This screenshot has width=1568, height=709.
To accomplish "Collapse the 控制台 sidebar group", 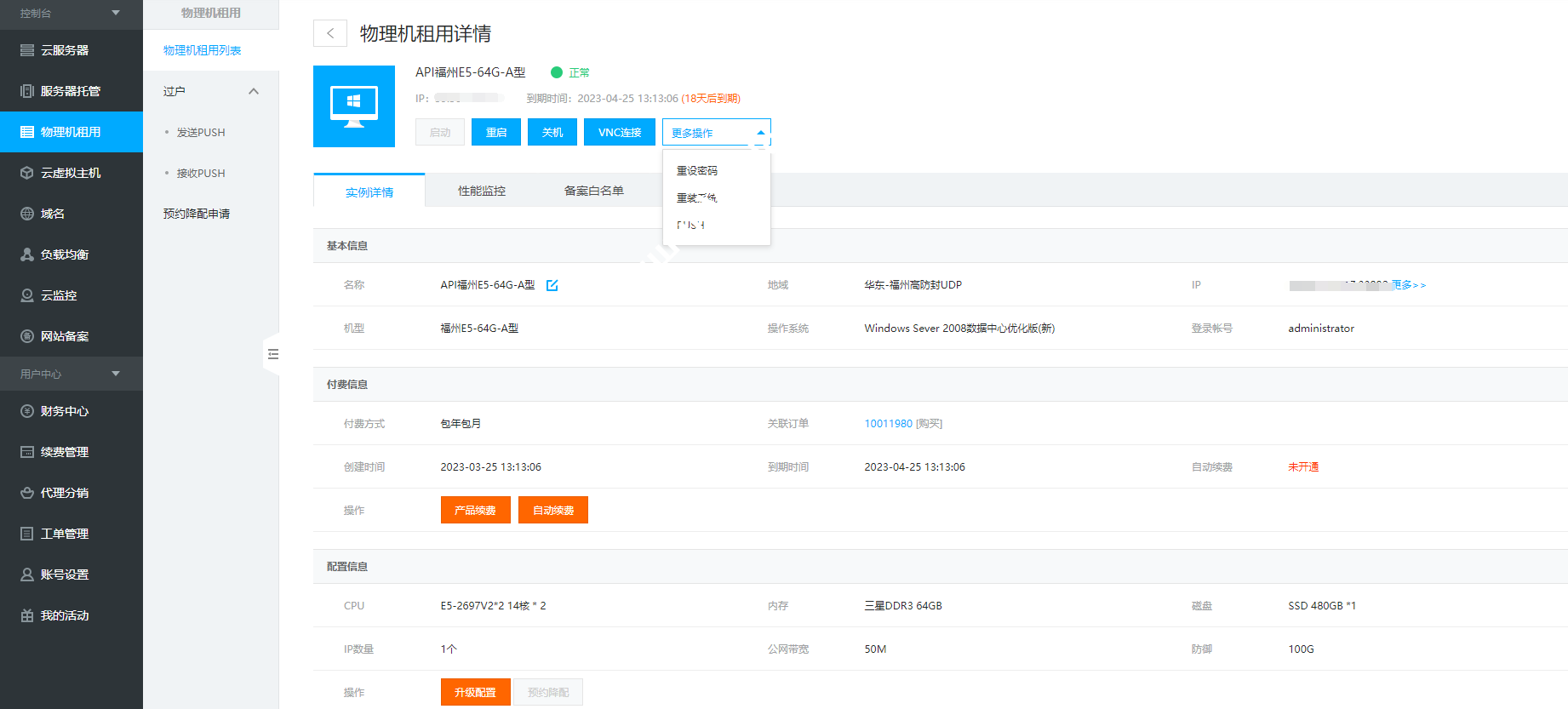I will (x=116, y=13).
